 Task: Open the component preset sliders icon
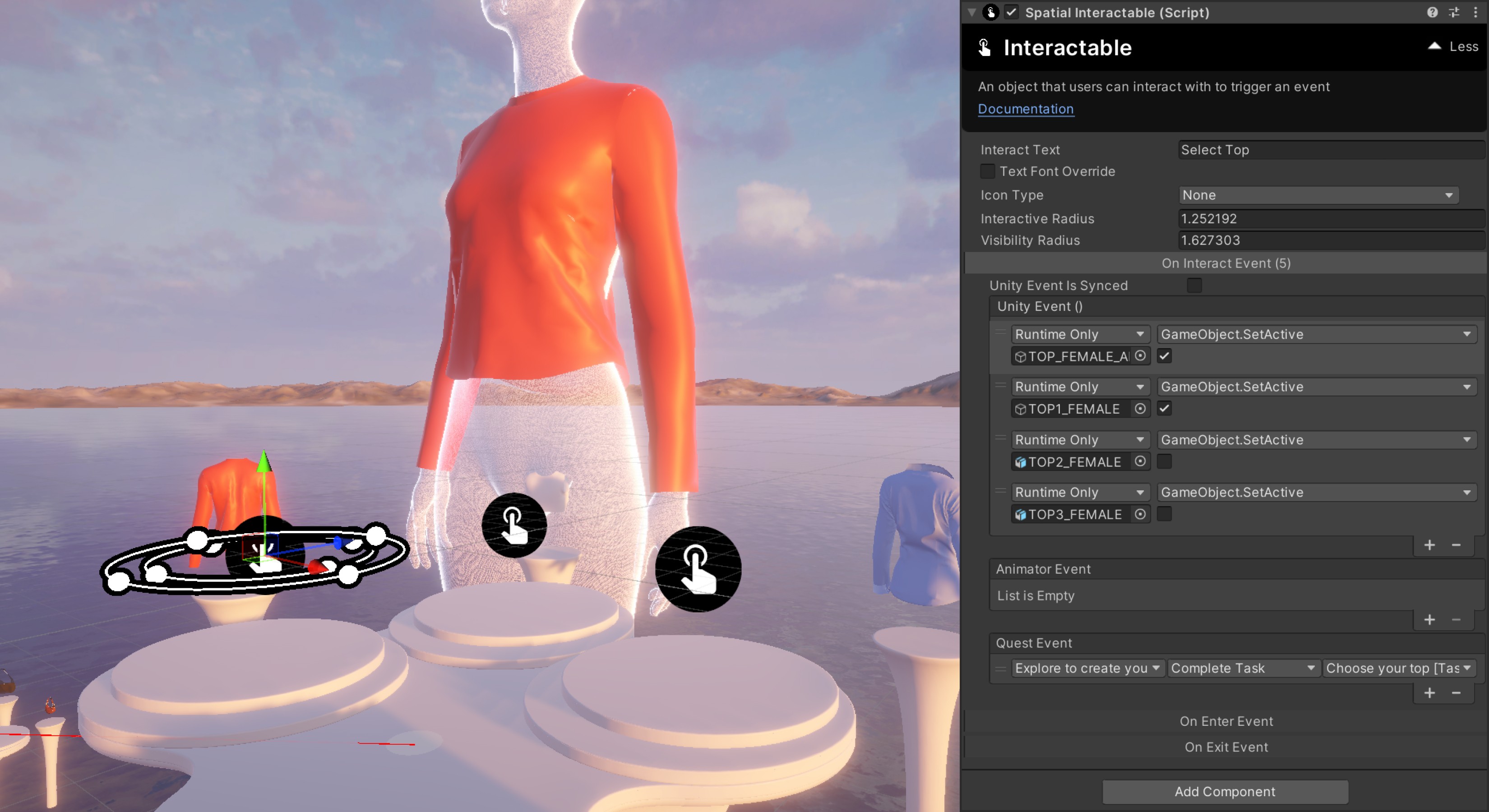coord(1454,12)
